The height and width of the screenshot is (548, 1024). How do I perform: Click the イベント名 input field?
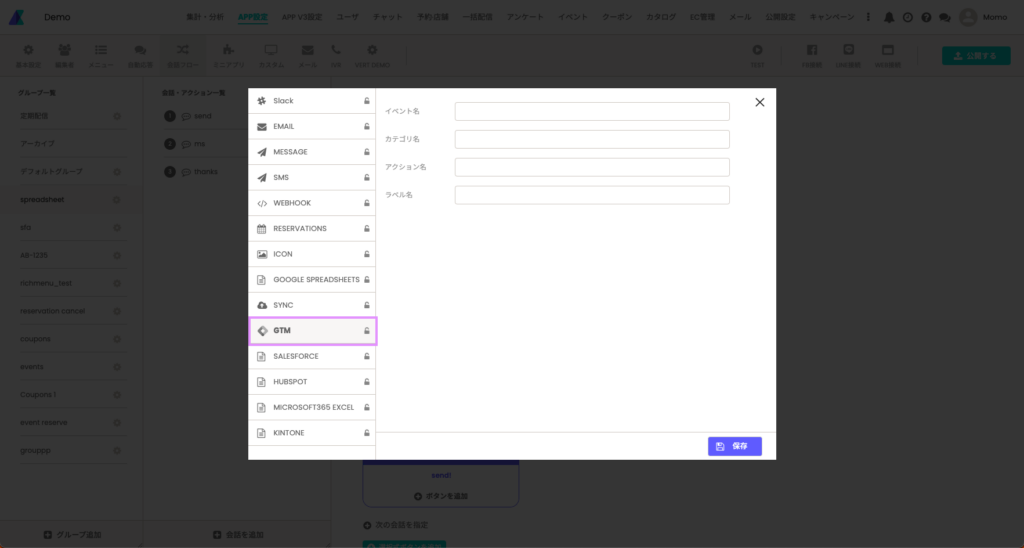tap(592, 112)
